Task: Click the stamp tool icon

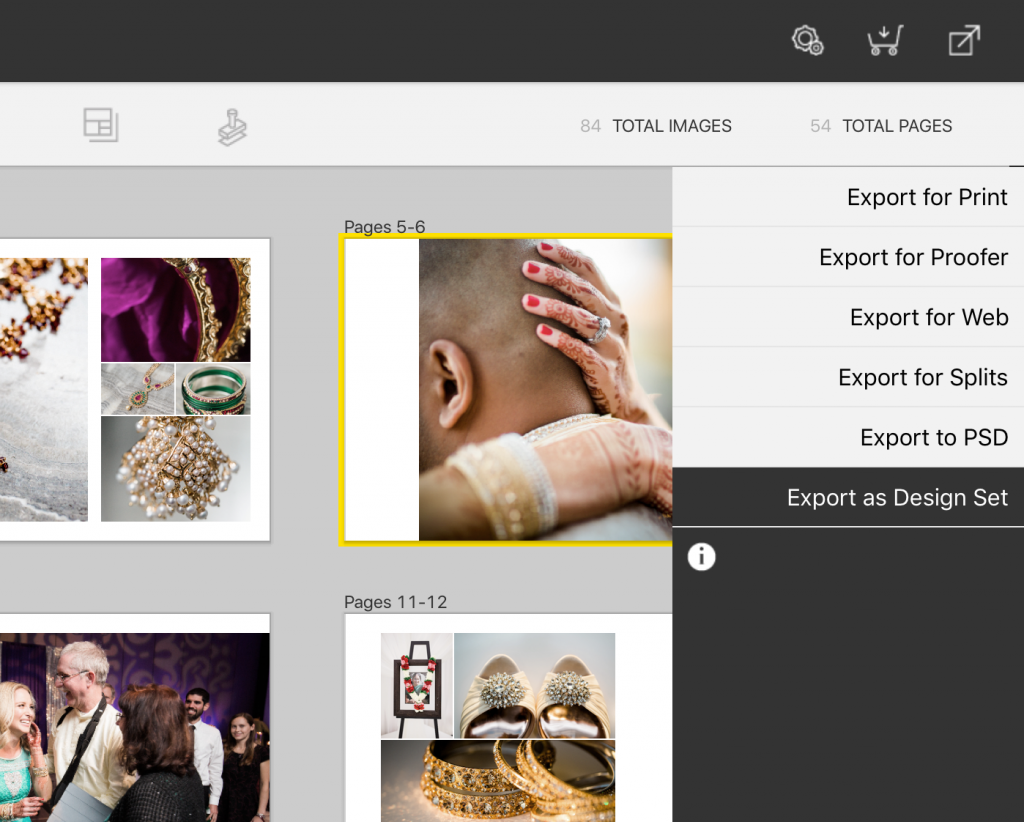Action: click(232, 127)
